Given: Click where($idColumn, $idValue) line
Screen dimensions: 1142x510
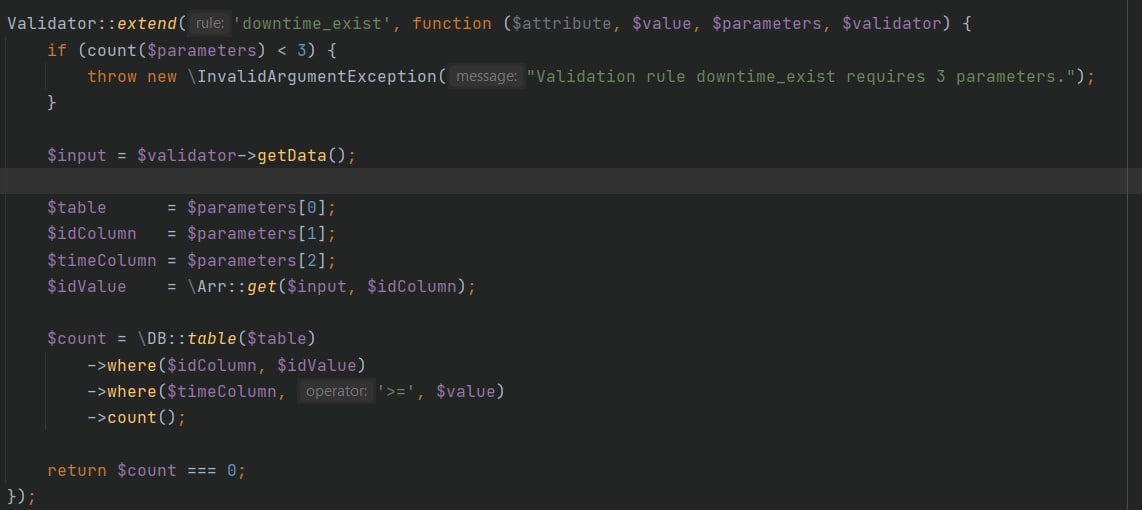Looking at the screenshot, I should (227, 365).
